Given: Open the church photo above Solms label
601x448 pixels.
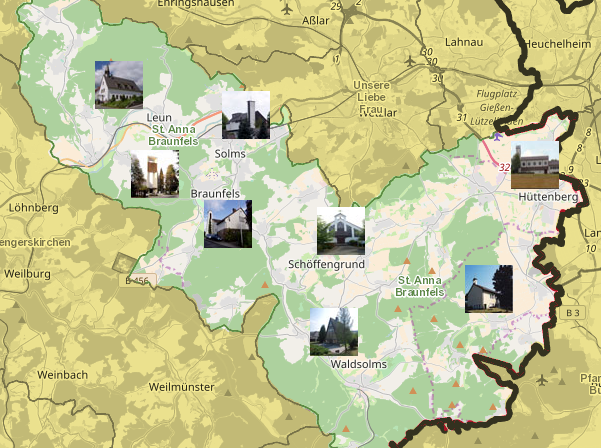Looking at the screenshot, I should pyautogui.click(x=246, y=116).
